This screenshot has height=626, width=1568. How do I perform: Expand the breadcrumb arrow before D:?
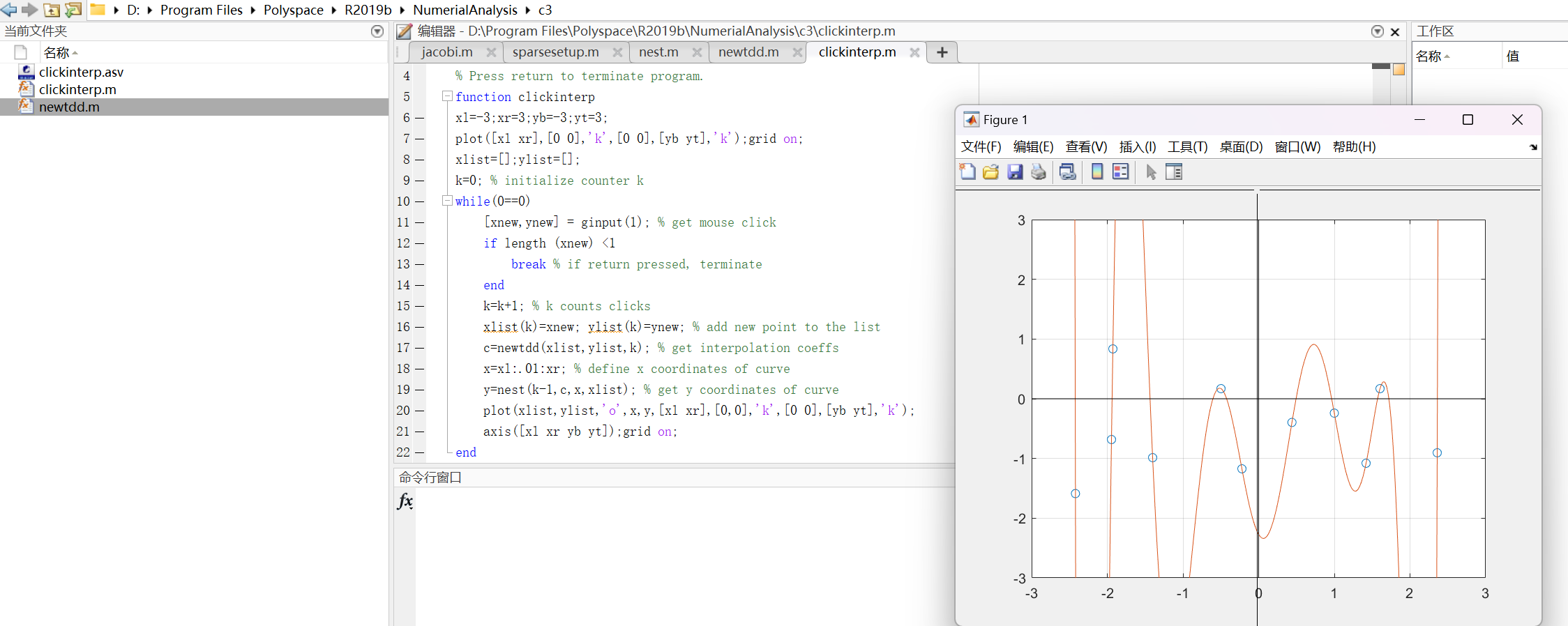116,10
